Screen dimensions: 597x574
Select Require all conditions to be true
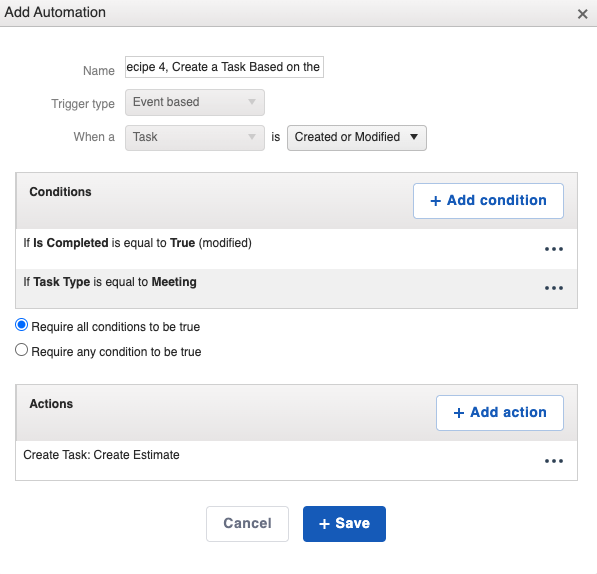click(x=21, y=325)
